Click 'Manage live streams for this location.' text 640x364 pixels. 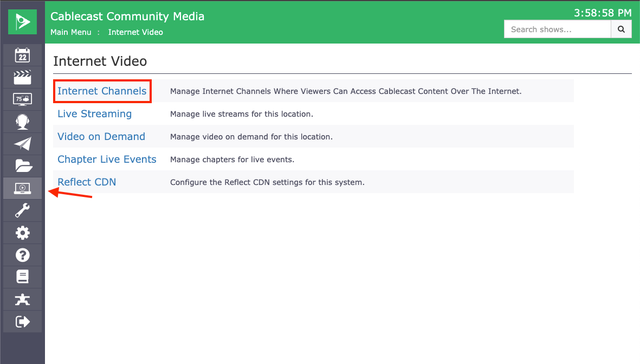pyautogui.click(x=242, y=114)
